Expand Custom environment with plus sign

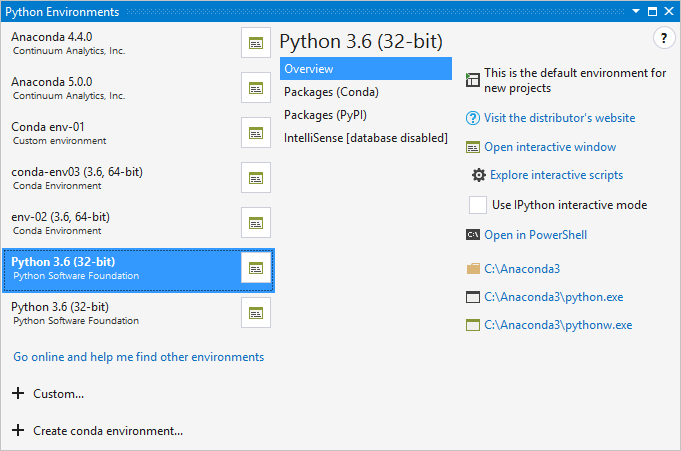pyautogui.click(x=18, y=394)
